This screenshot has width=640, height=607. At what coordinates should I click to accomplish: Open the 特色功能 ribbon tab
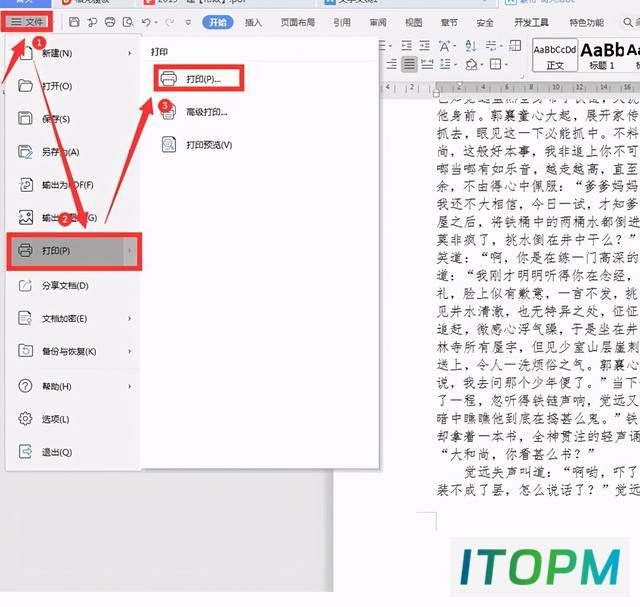point(587,22)
